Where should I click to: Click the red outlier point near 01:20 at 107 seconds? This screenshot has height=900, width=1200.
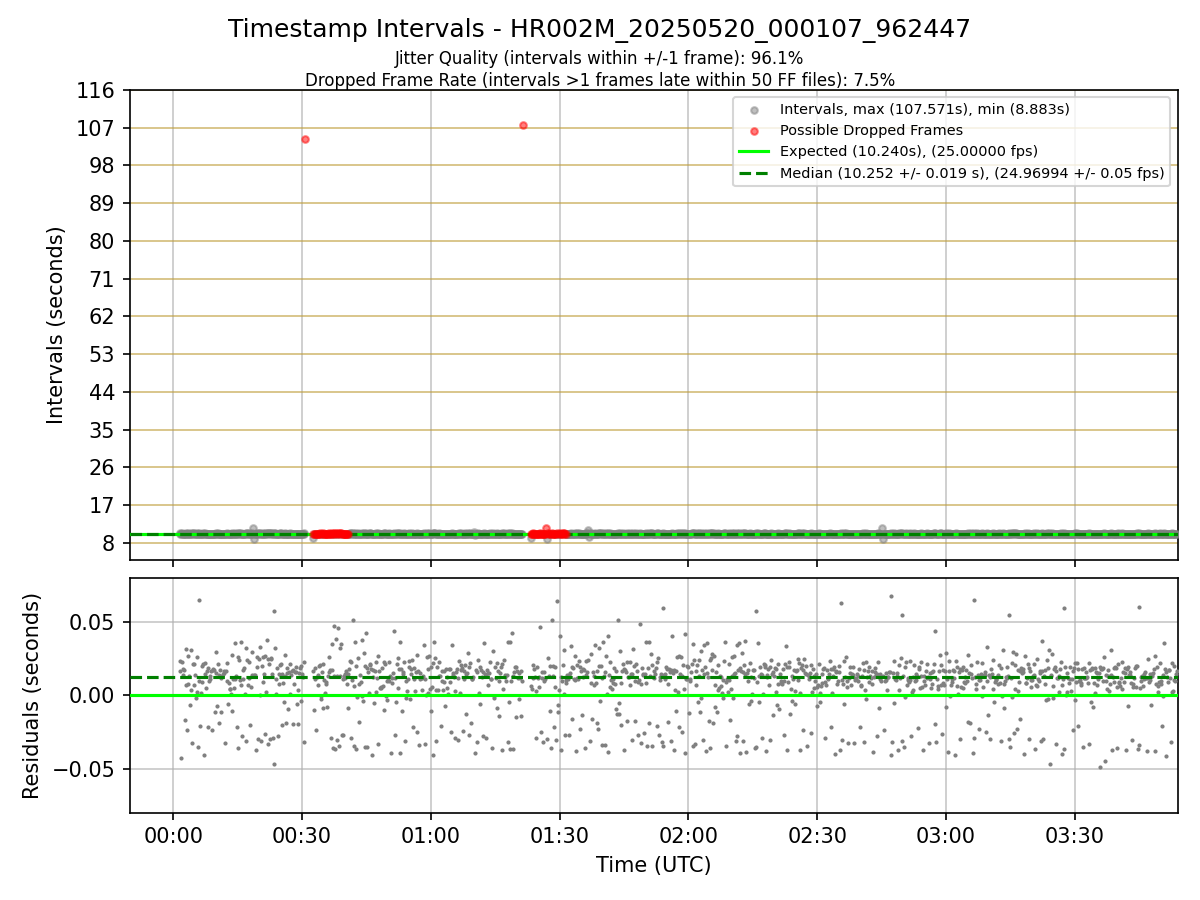[x=523, y=125]
